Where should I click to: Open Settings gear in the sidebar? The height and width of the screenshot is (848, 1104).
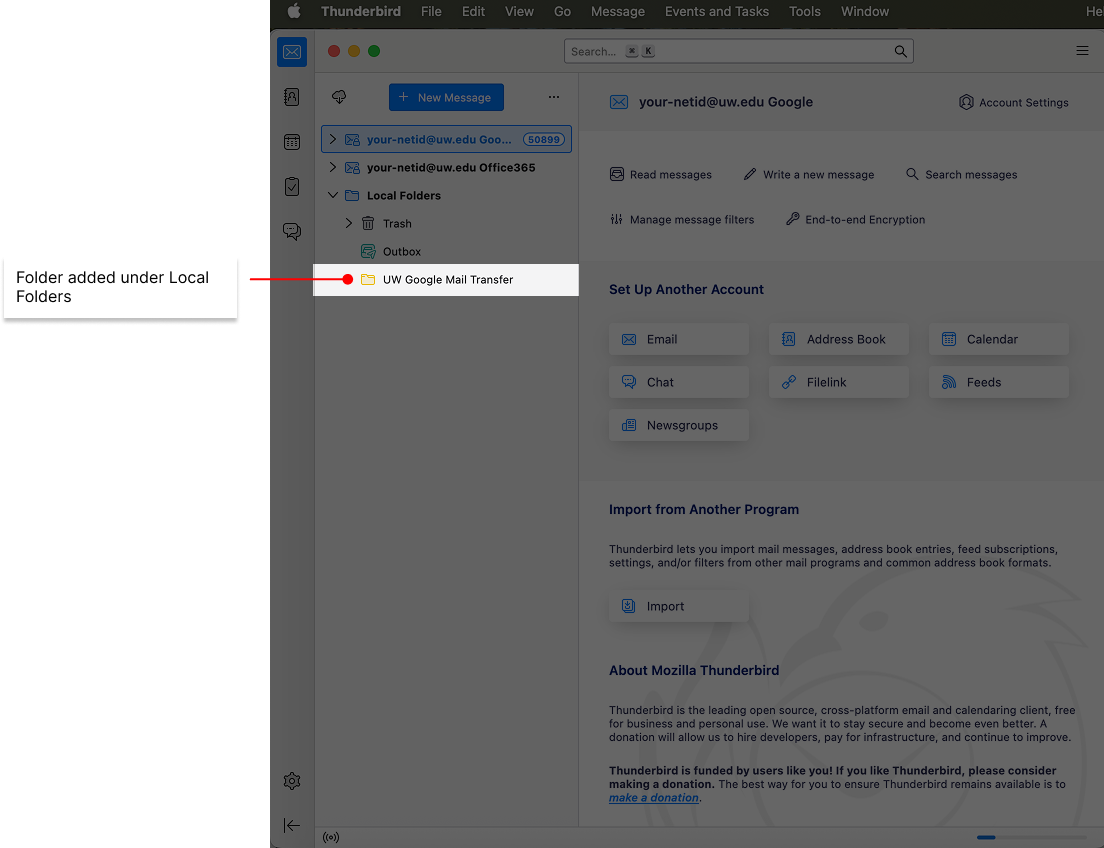pyautogui.click(x=292, y=781)
